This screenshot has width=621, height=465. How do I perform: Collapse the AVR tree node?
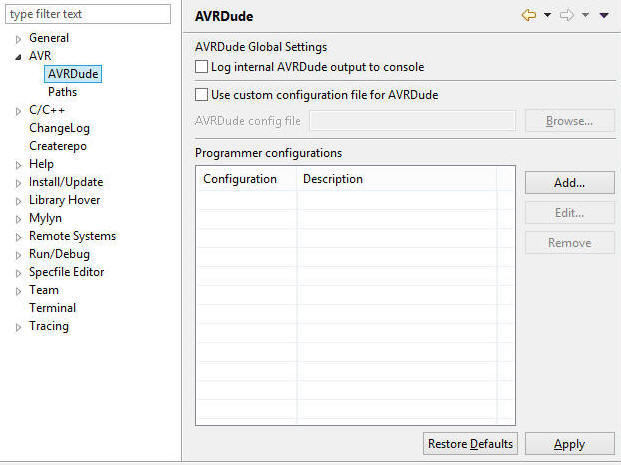pos(18,56)
